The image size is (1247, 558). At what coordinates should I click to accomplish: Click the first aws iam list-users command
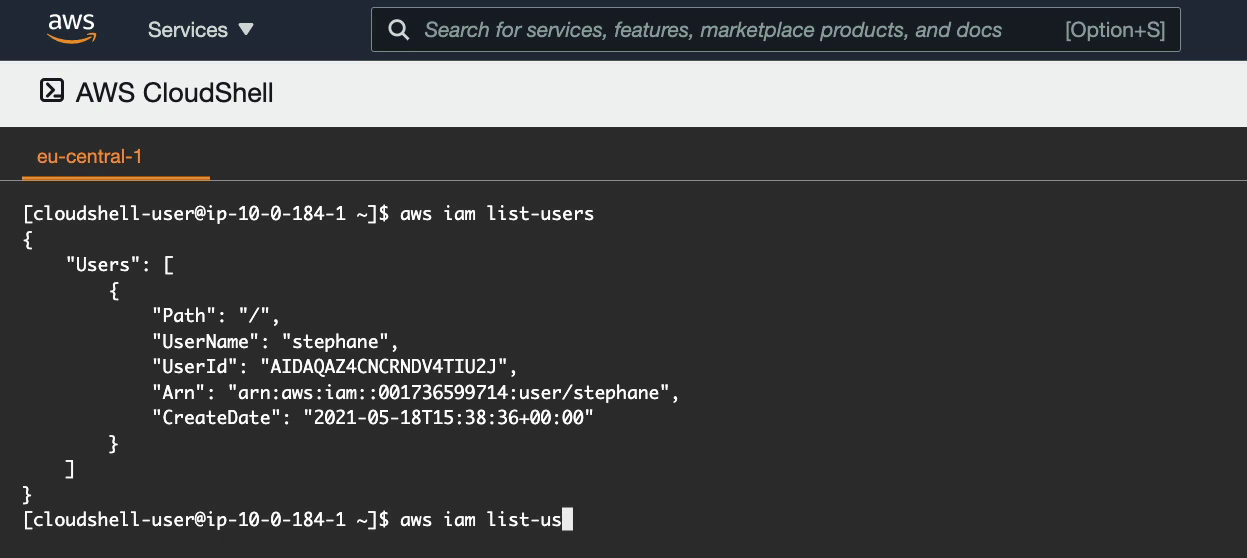coord(497,213)
